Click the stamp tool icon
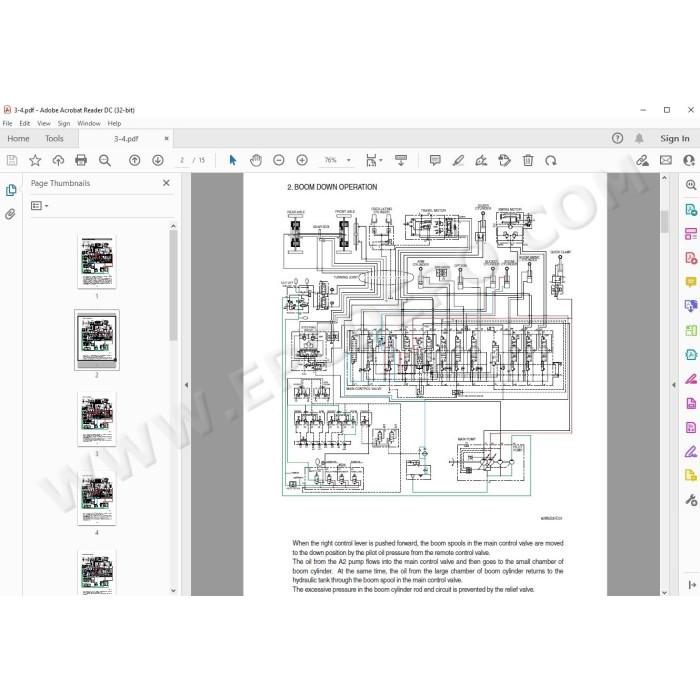 [504, 160]
